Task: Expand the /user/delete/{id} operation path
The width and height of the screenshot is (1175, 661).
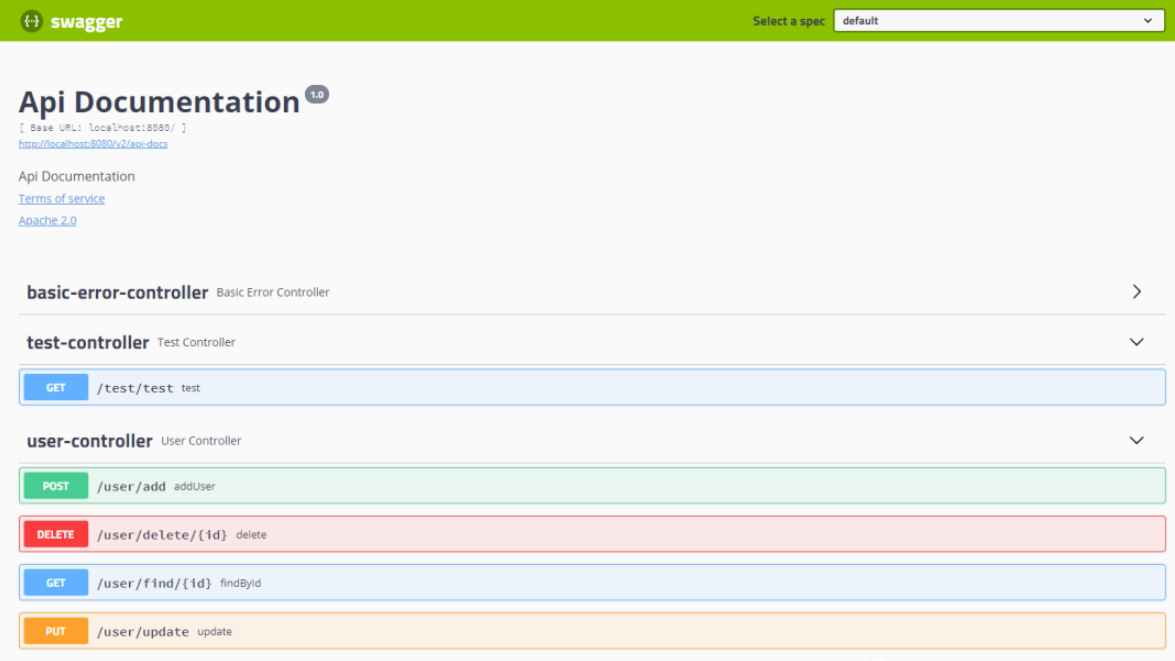Action: pyautogui.click(x=162, y=535)
